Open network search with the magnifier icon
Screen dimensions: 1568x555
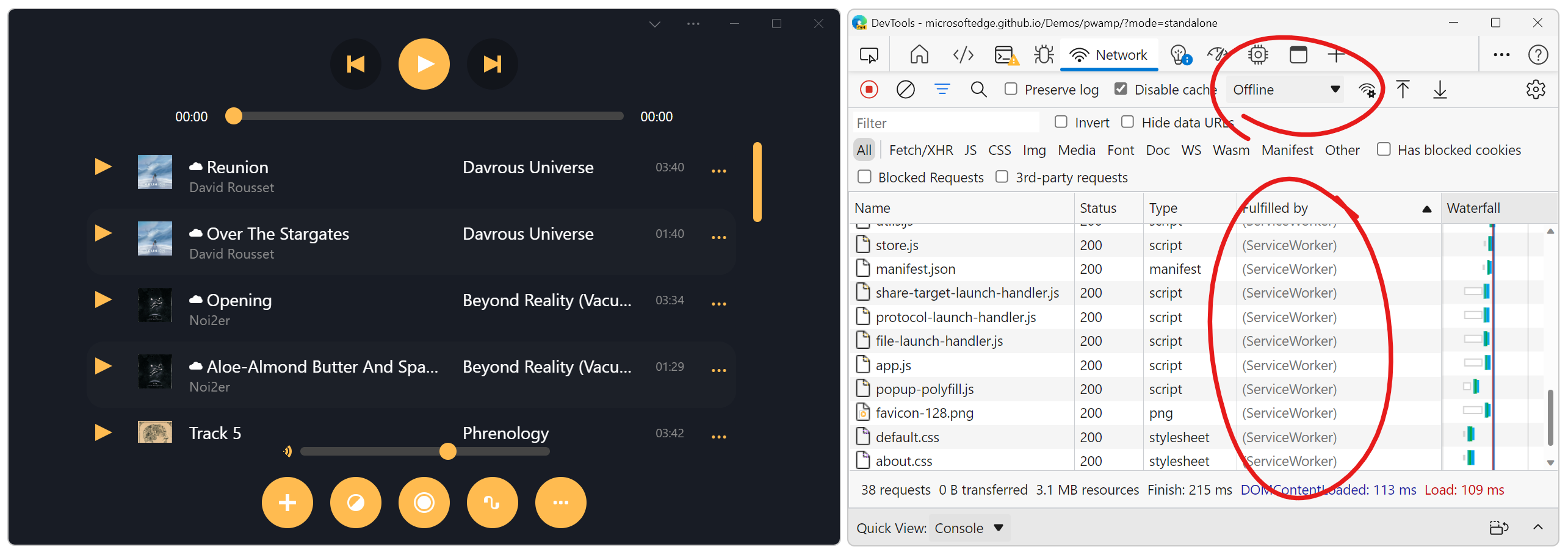(x=978, y=90)
